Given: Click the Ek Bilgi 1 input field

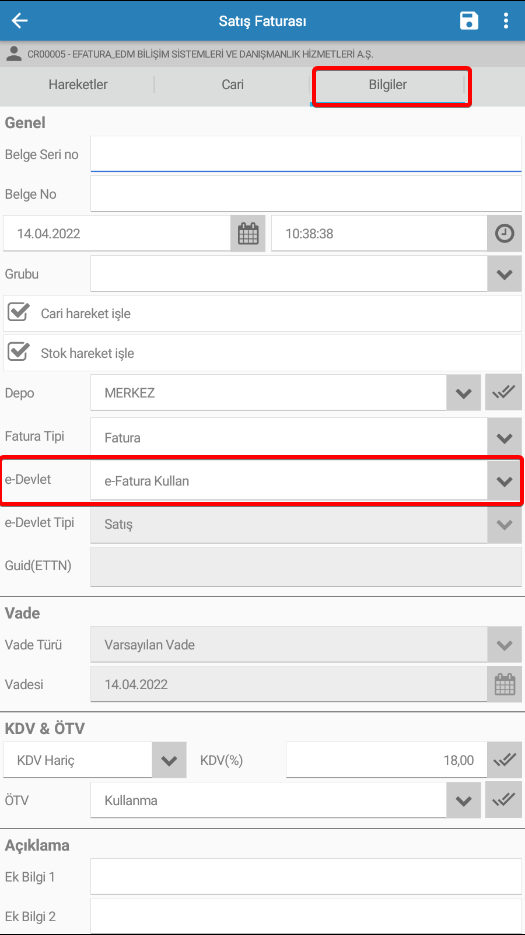Looking at the screenshot, I should pyautogui.click(x=306, y=877).
